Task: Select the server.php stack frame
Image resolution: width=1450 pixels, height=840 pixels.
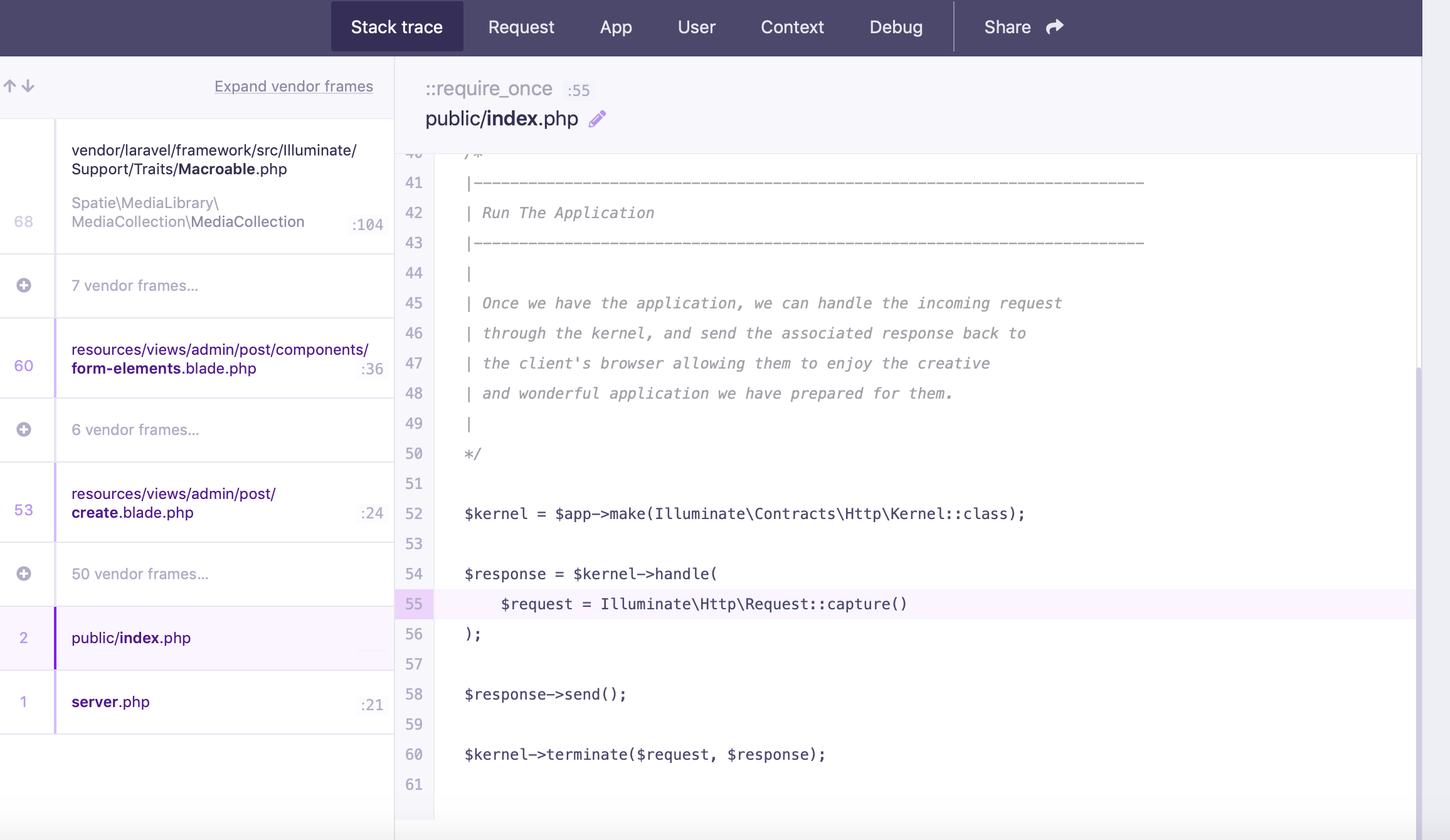Action: point(110,702)
